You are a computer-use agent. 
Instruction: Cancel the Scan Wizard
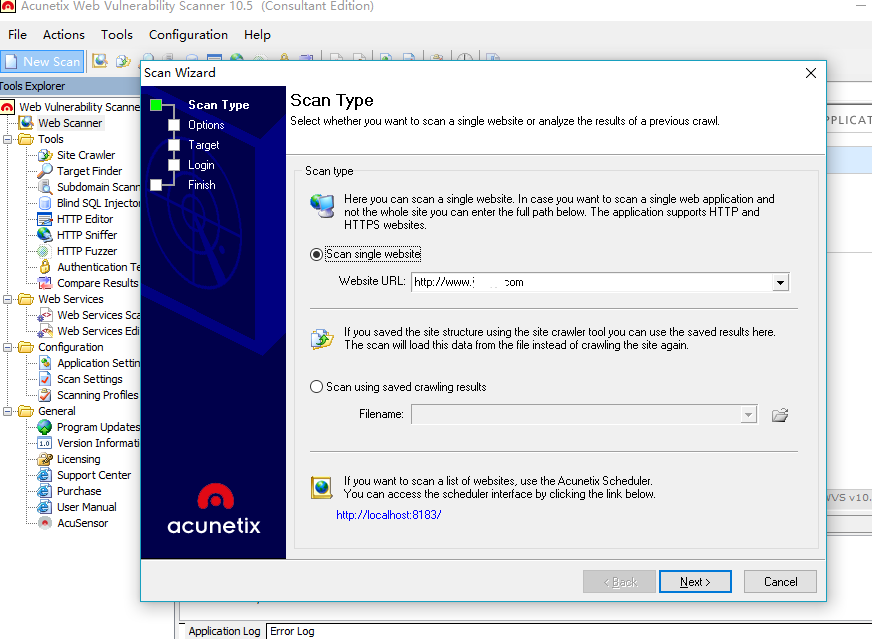[x=780, y=582]
